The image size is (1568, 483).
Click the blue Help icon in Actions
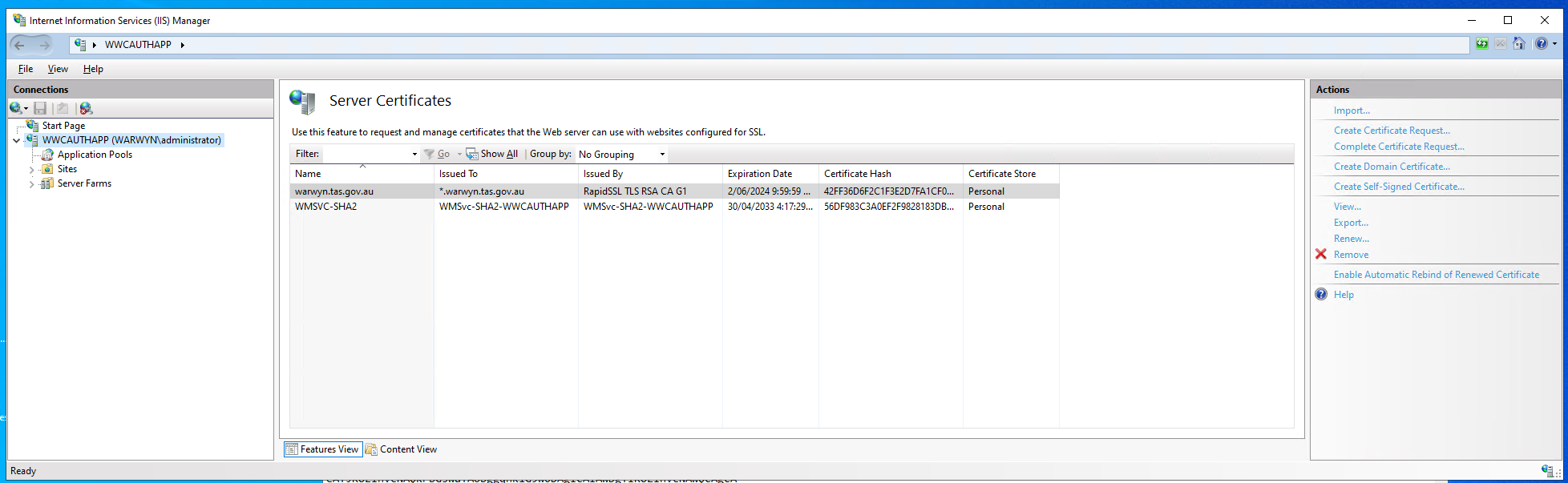pyautogui.click(x=1321, y=294)
